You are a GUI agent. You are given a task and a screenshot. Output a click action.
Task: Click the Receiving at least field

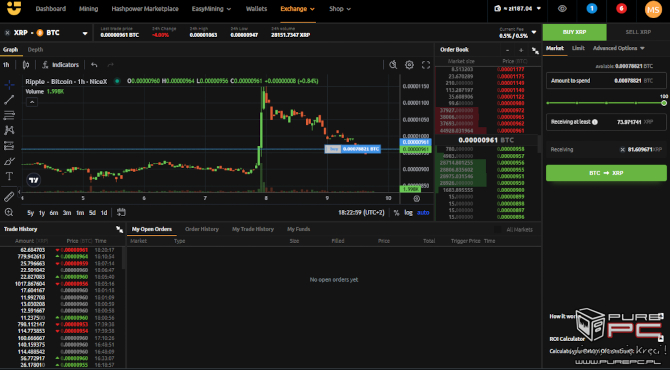(606, 122)
